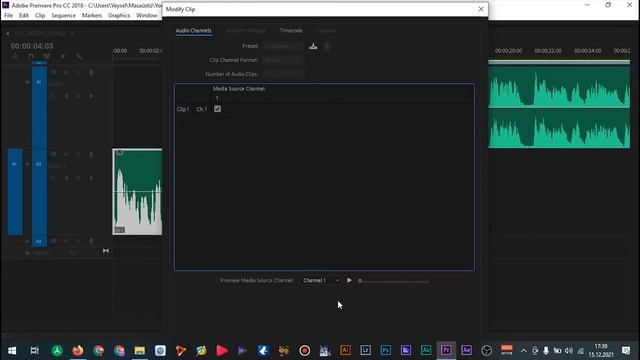
Task: Open the timeline wrench display settings
Action: click(x=79, y=56)
